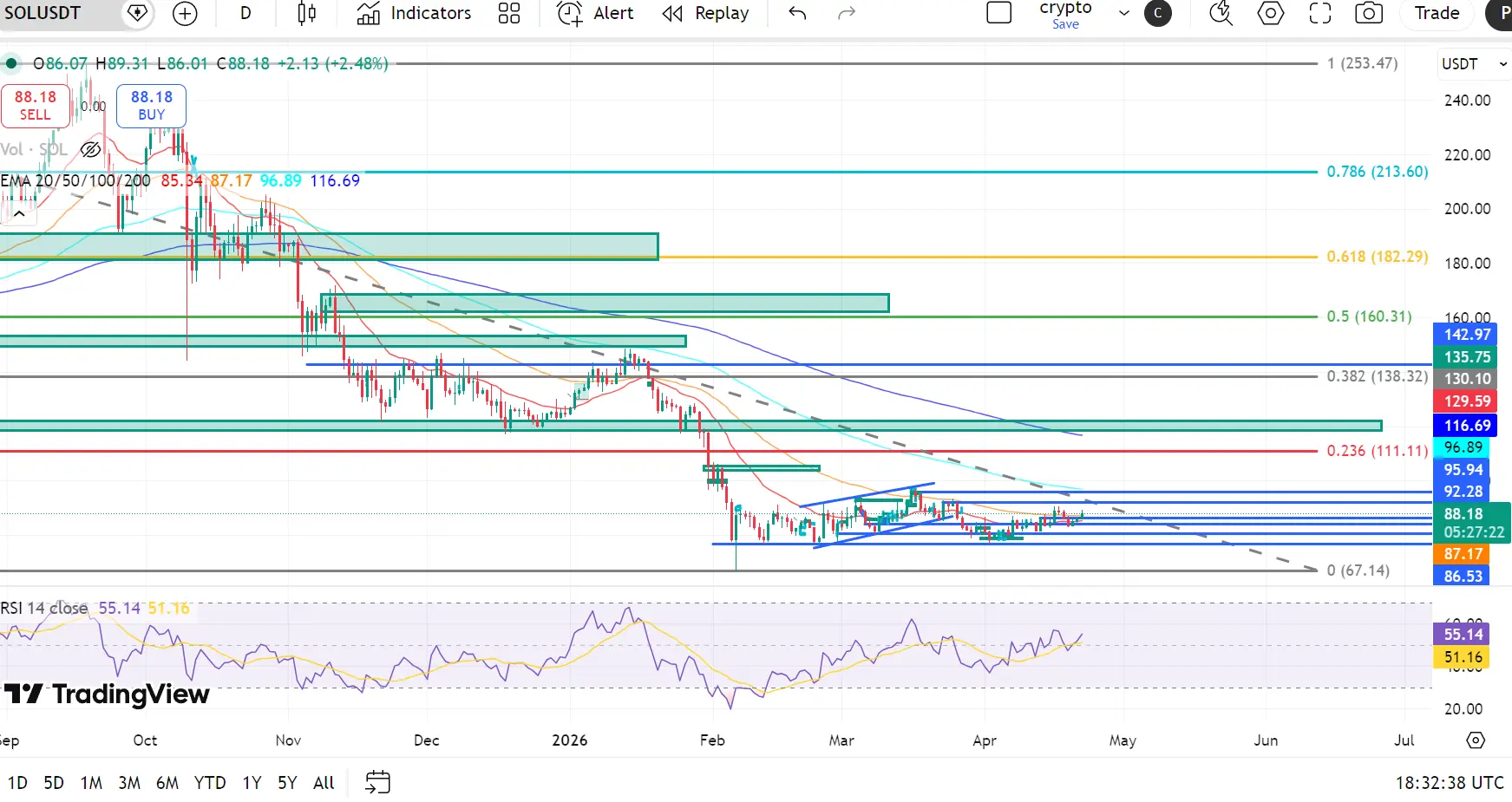Open the Indicators dialog
The image size is (1512, 802).
(x=414, y=13)
